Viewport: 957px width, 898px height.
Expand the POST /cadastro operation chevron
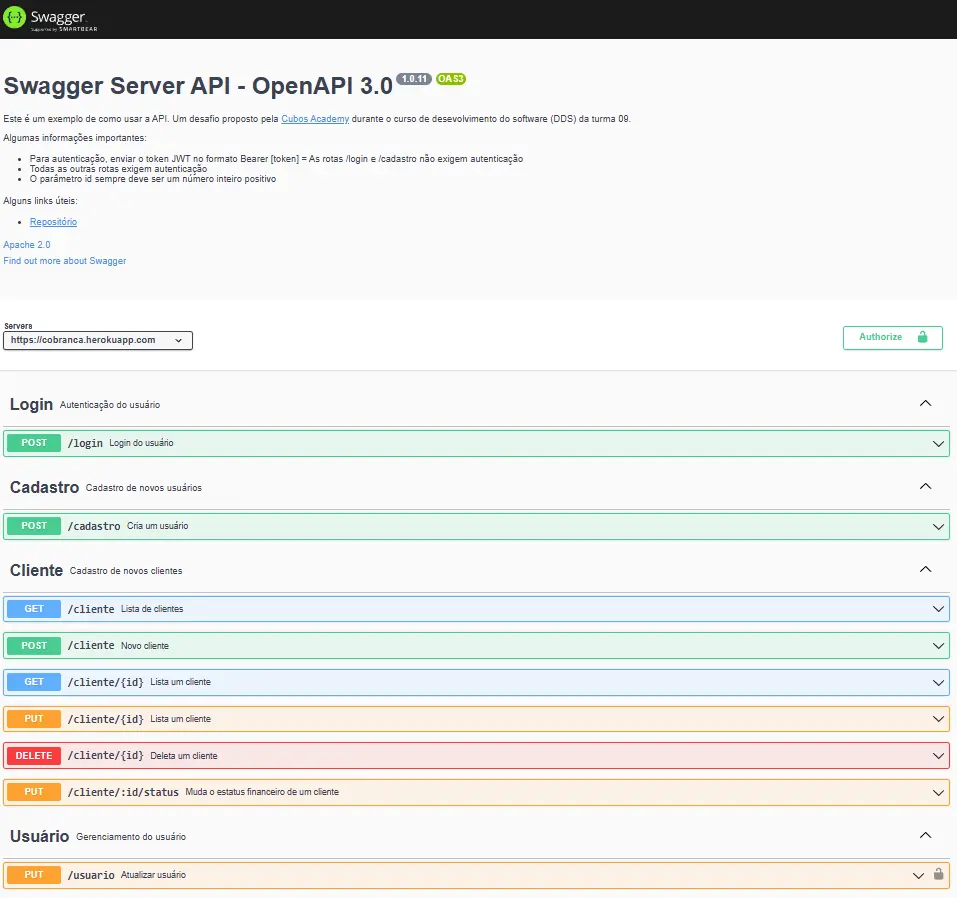click(938, 527)
